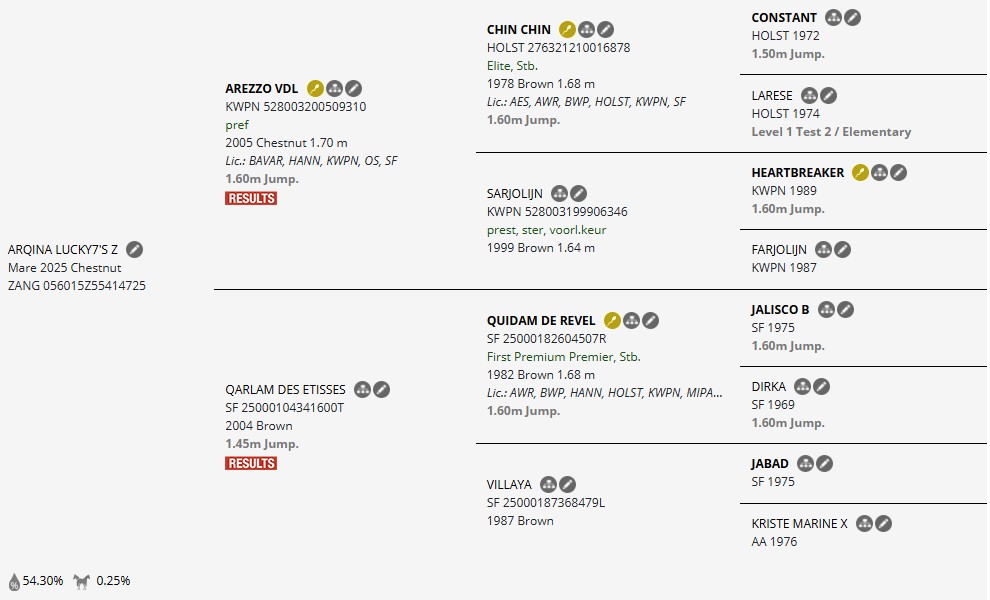Open the FARJOLIJN horse name link
Screen dimensions: 990x600
click(780, 250)
